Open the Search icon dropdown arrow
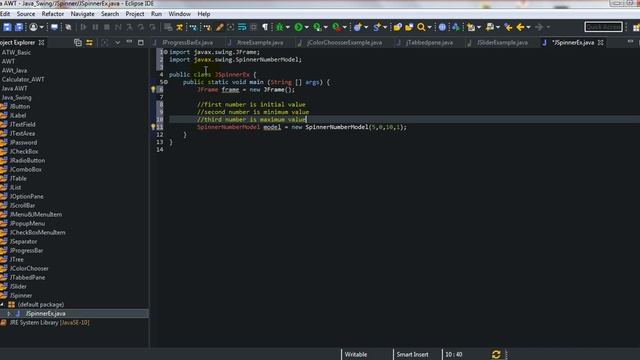Viewport: 640px width, 360px height. point(429,27)
